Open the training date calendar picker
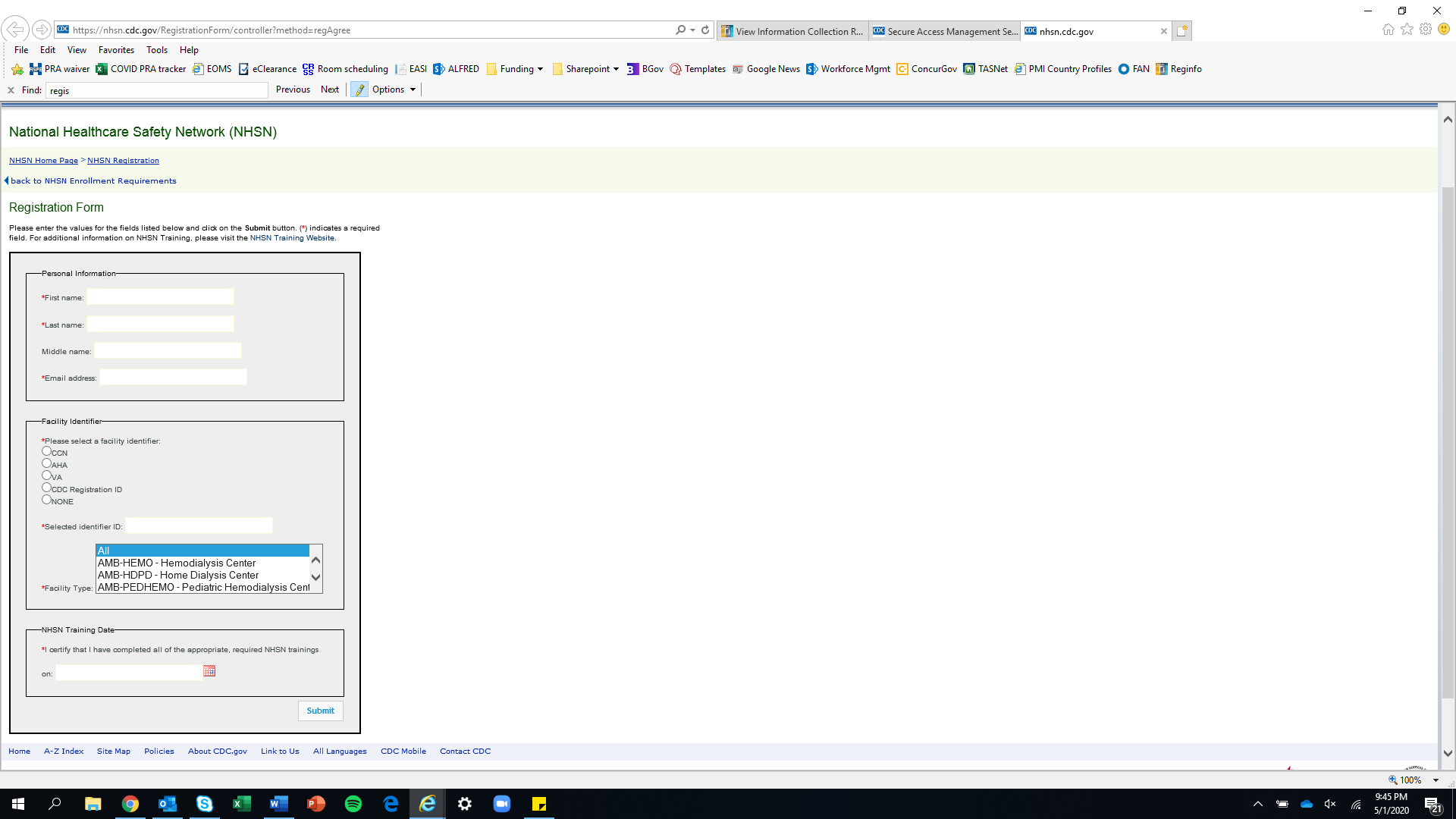The width and height of the screenshot is (1456, 819). pyautogui.click(x=209, y=671)
